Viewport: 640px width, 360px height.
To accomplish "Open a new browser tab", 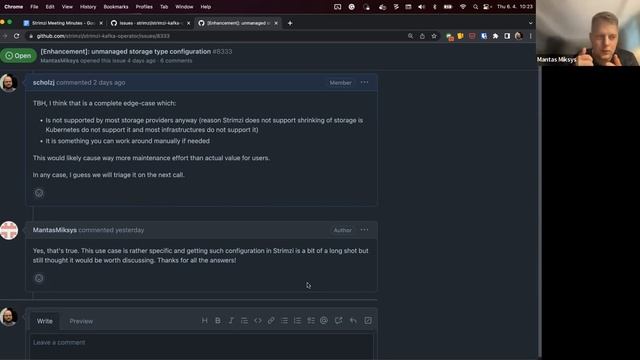I will point(290,23).
